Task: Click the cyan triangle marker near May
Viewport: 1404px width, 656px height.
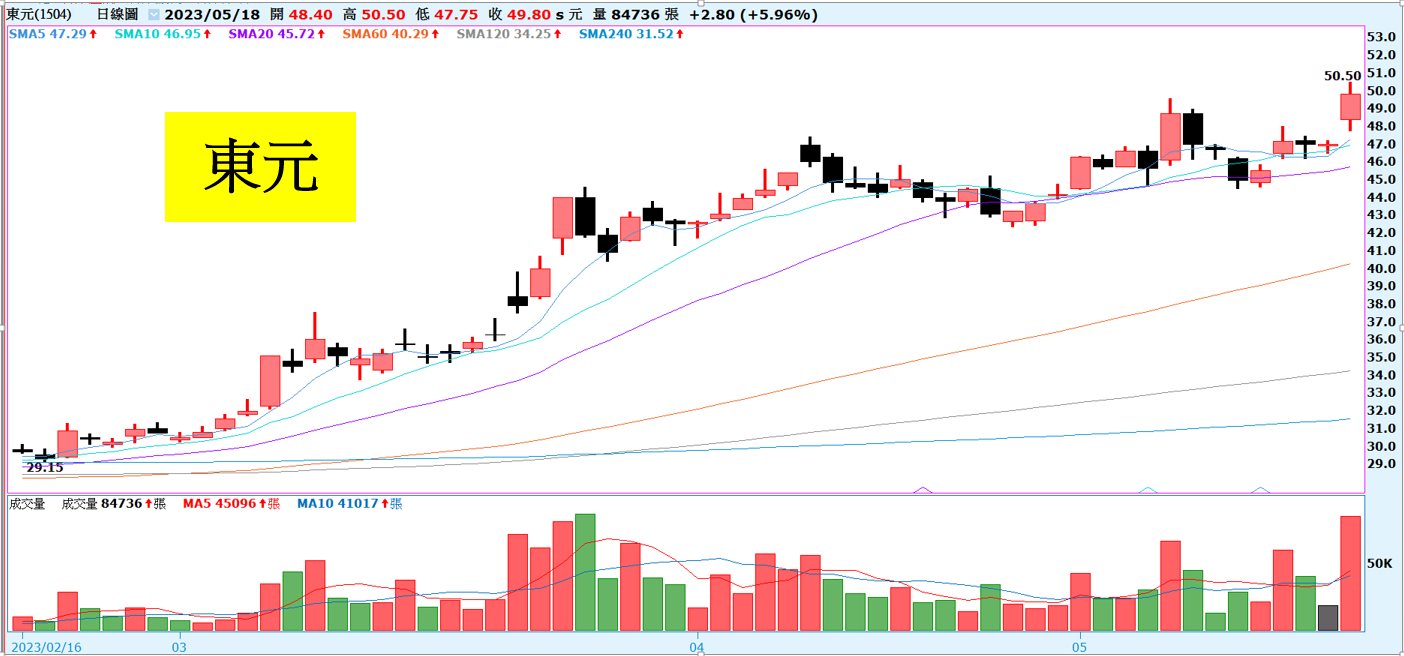Action: (x=1147, y=489)
